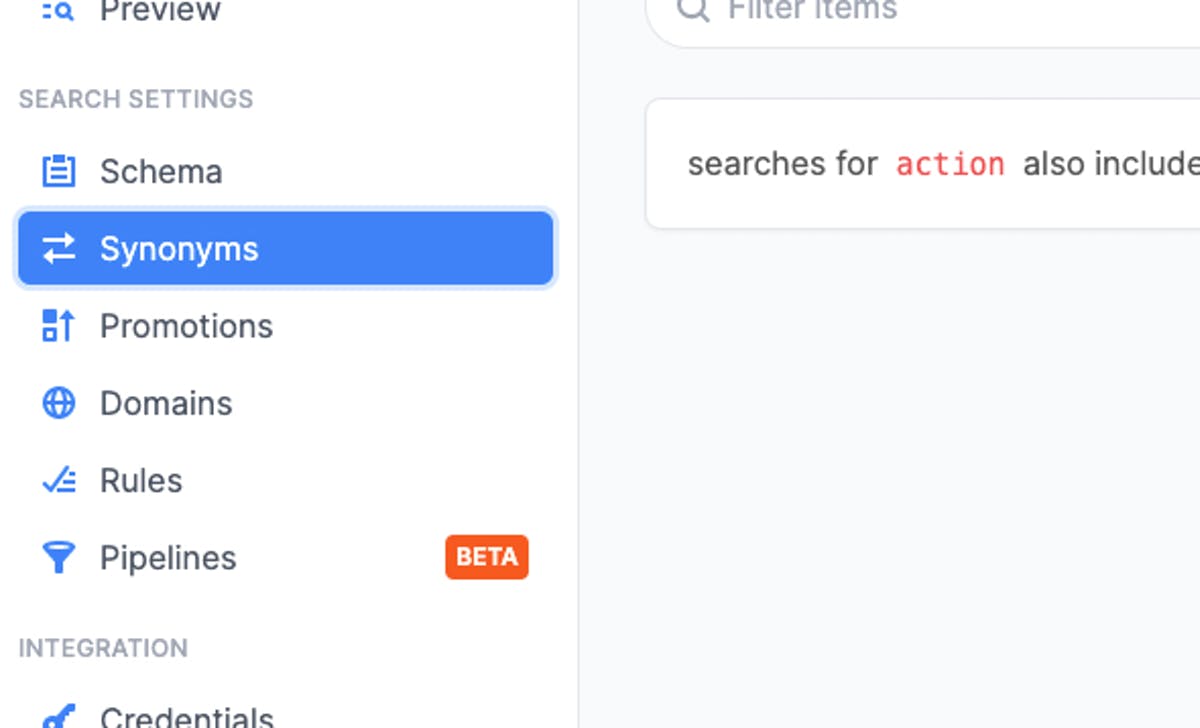This screenshot has width=1200, height=728.
Task: Open Pipelines from the sidebar
Action: [285, 557]
